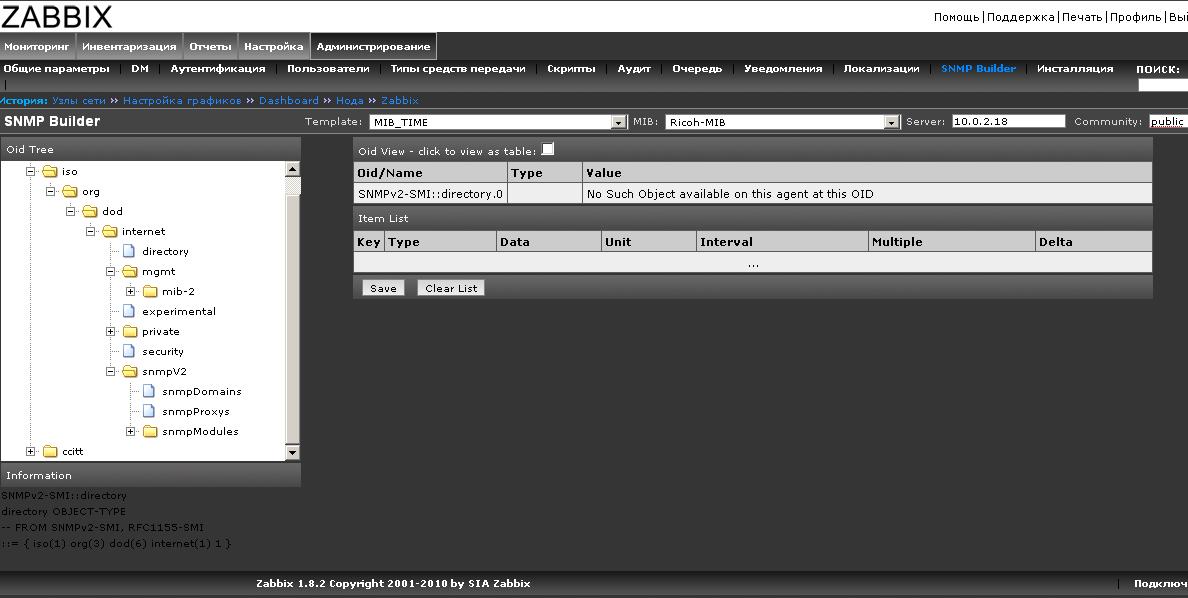Open the Помощь link
1188x598 pixels.
[956, 17]
